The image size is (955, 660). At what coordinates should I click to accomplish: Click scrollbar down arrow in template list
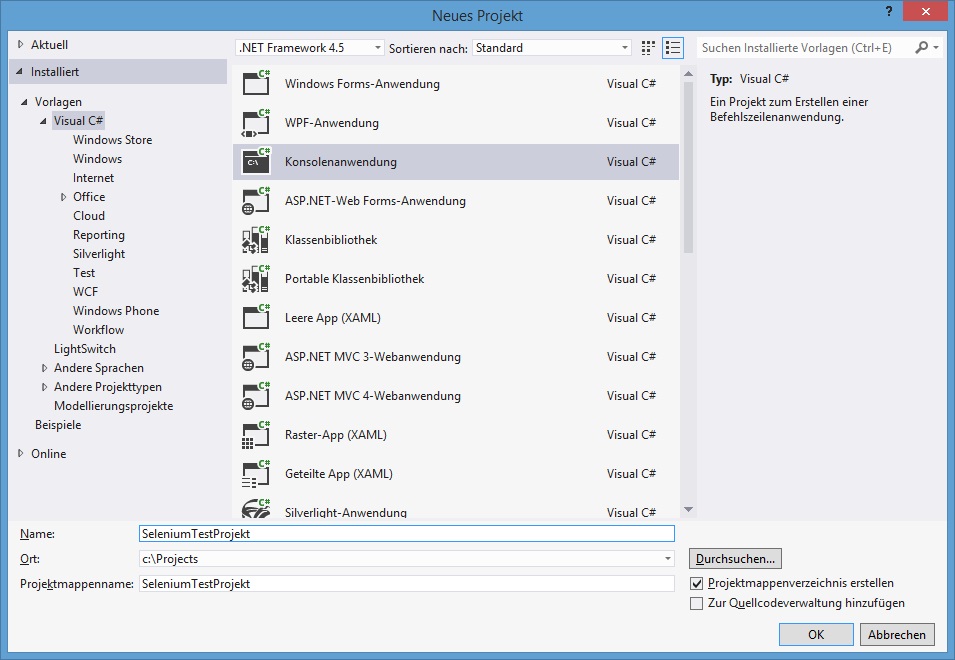688,509
